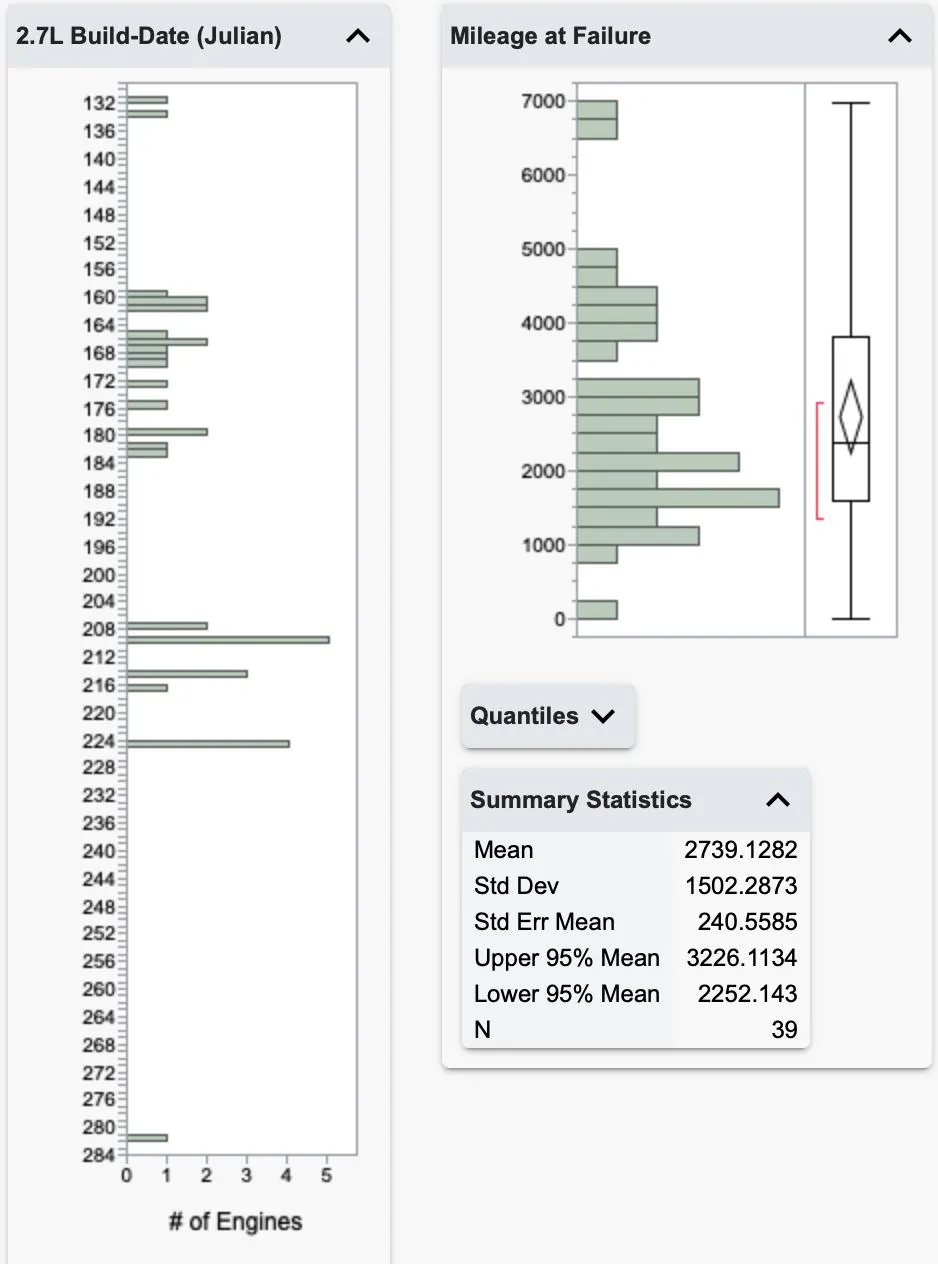Click the N value 39
This screenshot has width=938, height=1264.
pos(784,1030)
